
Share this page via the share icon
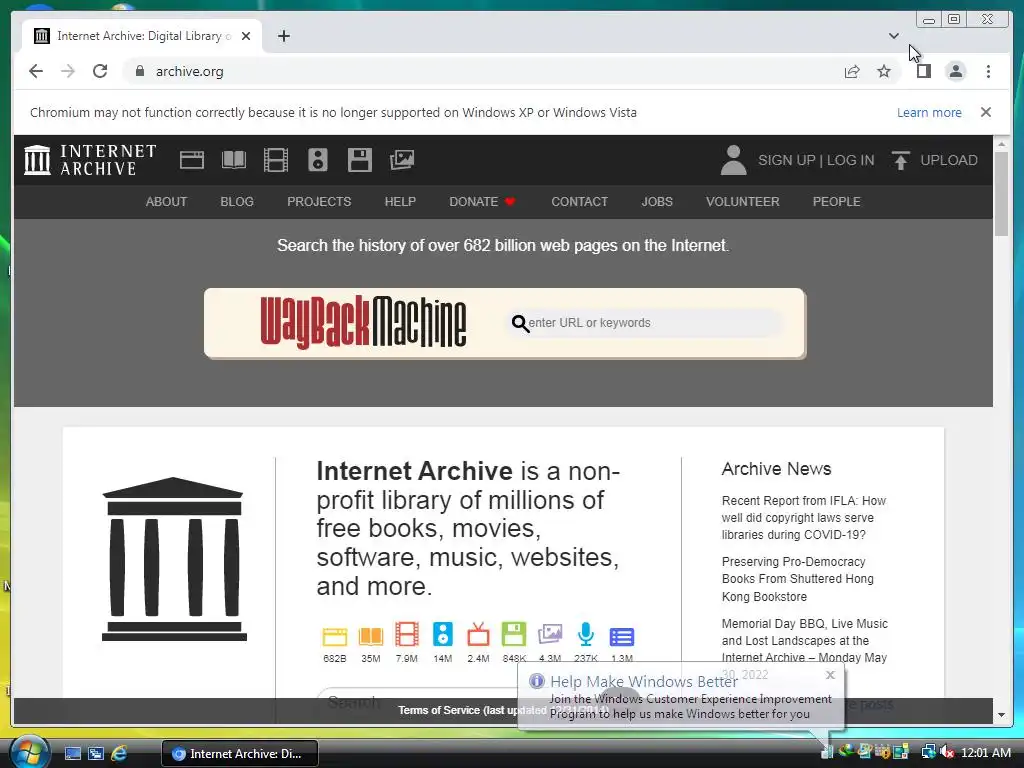[x=852, y=71]
